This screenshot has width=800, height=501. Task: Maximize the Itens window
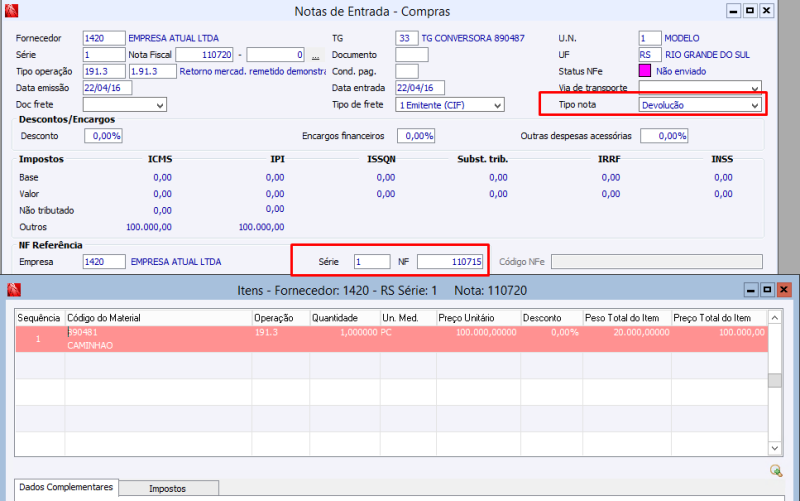[766, 290]
